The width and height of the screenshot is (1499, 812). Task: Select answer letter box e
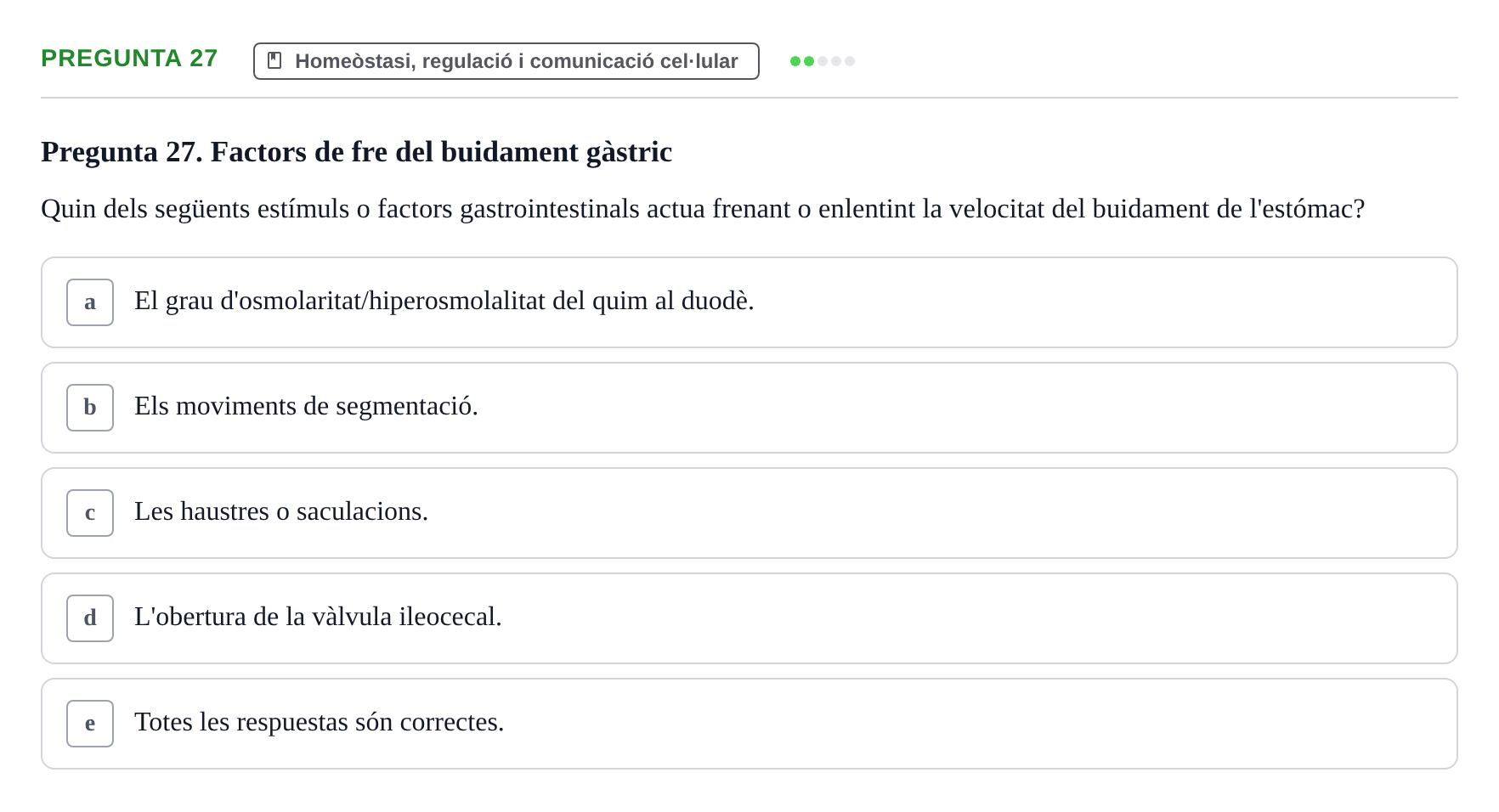(90, 724)
